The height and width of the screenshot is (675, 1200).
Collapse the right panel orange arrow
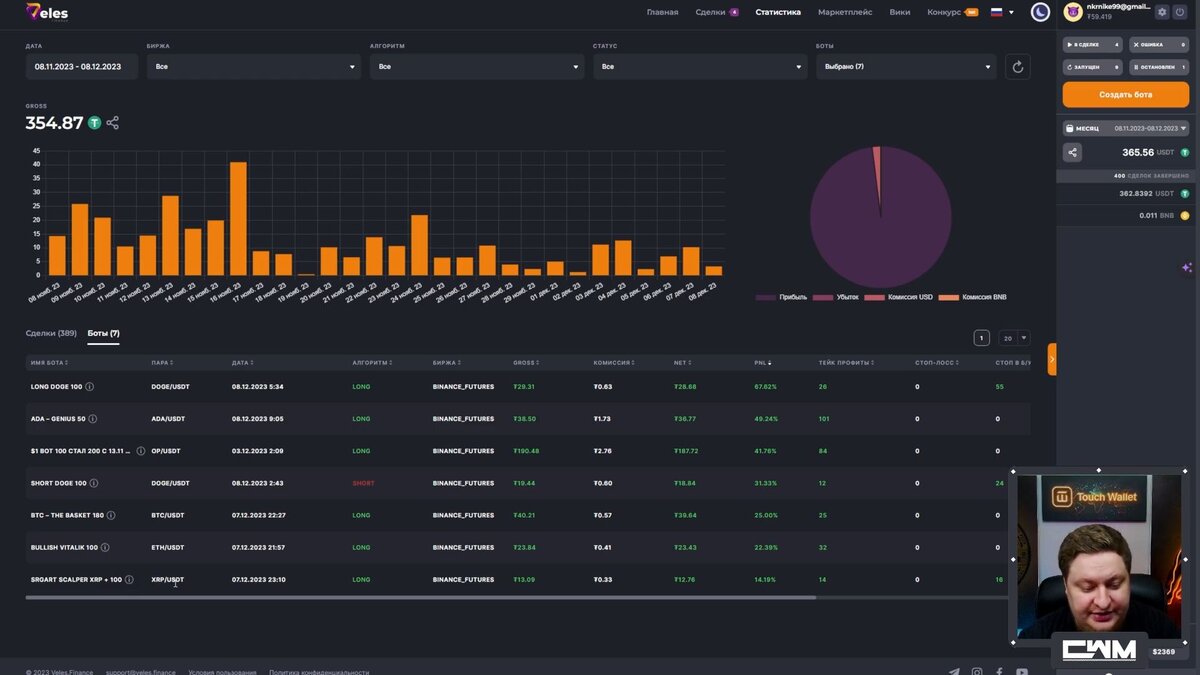coord(1052,359)
